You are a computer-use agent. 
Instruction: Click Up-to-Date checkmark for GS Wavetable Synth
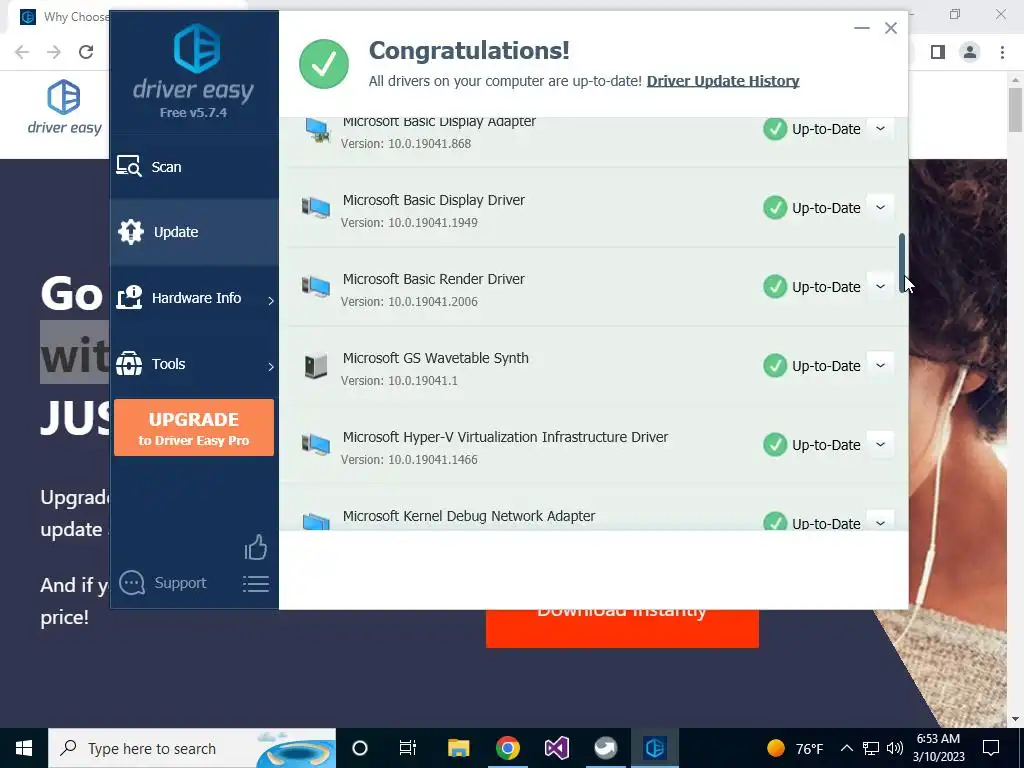pos(775,366)
